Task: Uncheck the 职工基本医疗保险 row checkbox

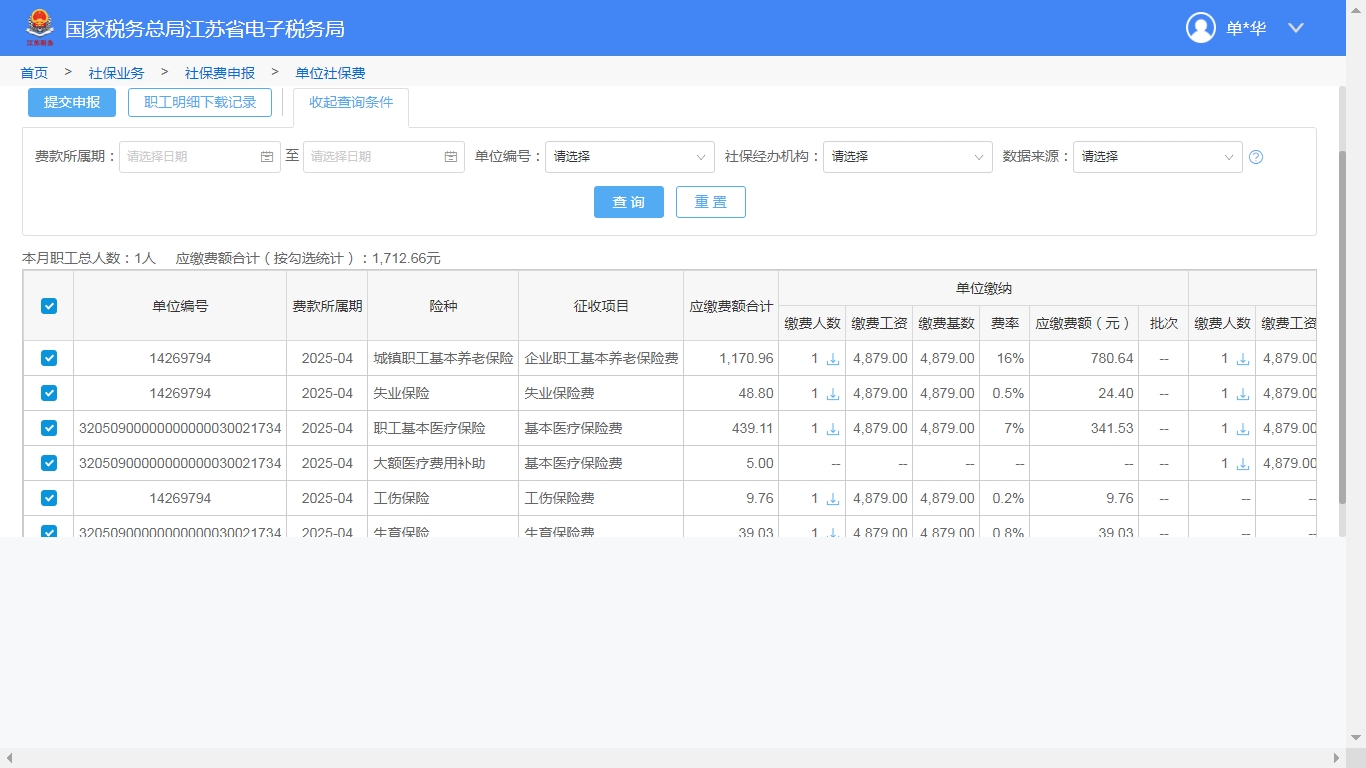Action: [x=49, y=428]
